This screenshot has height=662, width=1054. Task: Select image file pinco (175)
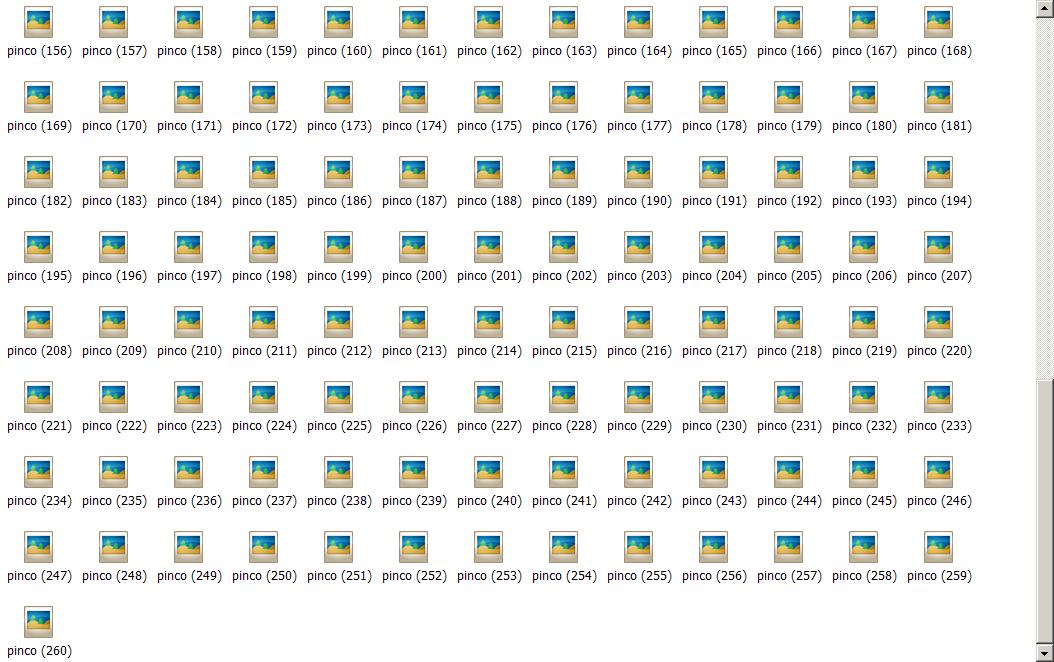tap(488, 97)
